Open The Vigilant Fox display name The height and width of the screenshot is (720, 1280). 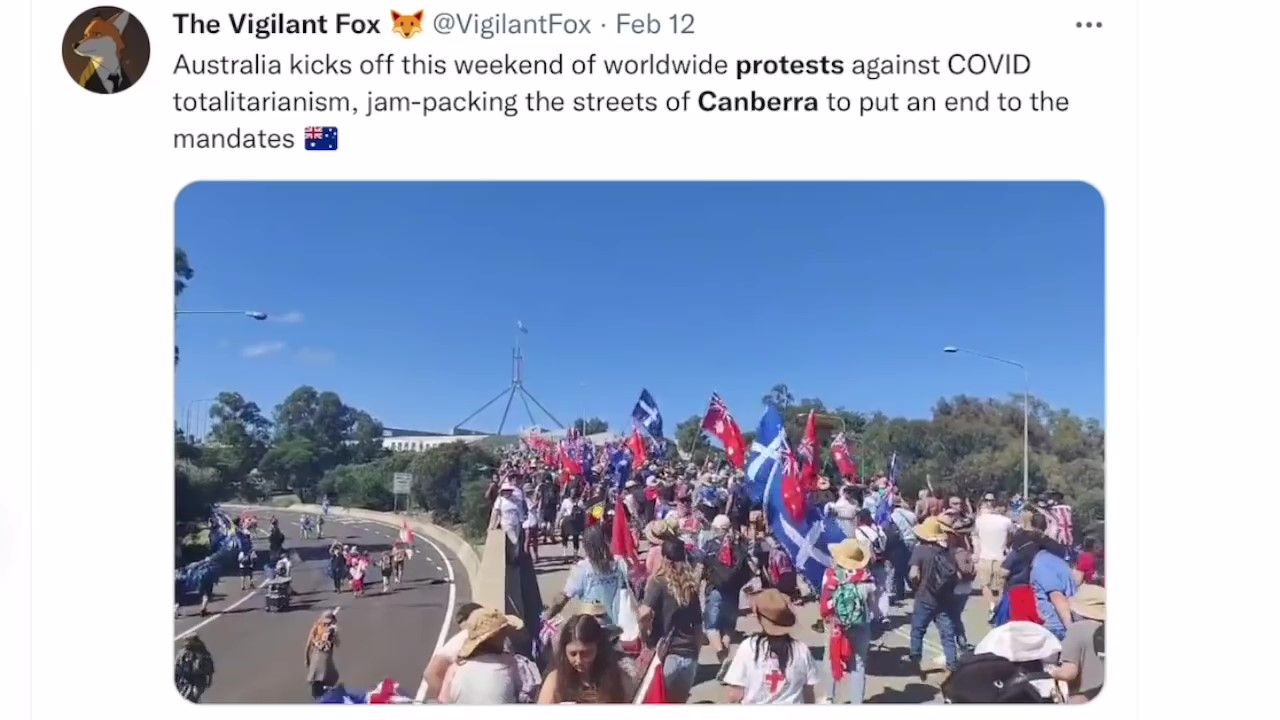277,24
